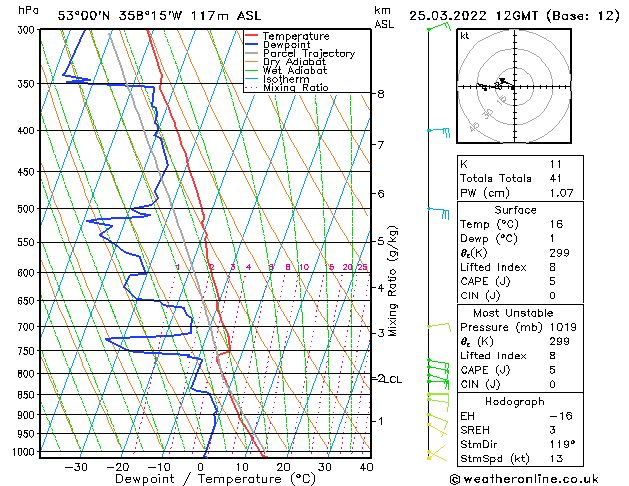Click the gray Parcel Trajectory legend line sample
The image size is (629, 486).
tap(252, 53)
